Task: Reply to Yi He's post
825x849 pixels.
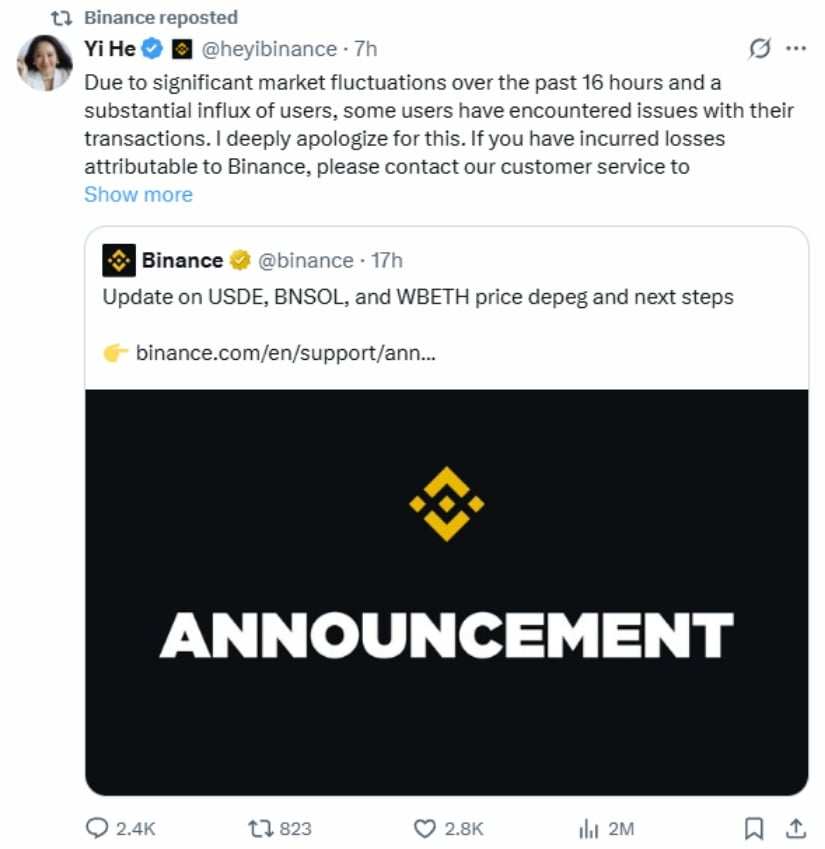Action: [x=99, y=828]
